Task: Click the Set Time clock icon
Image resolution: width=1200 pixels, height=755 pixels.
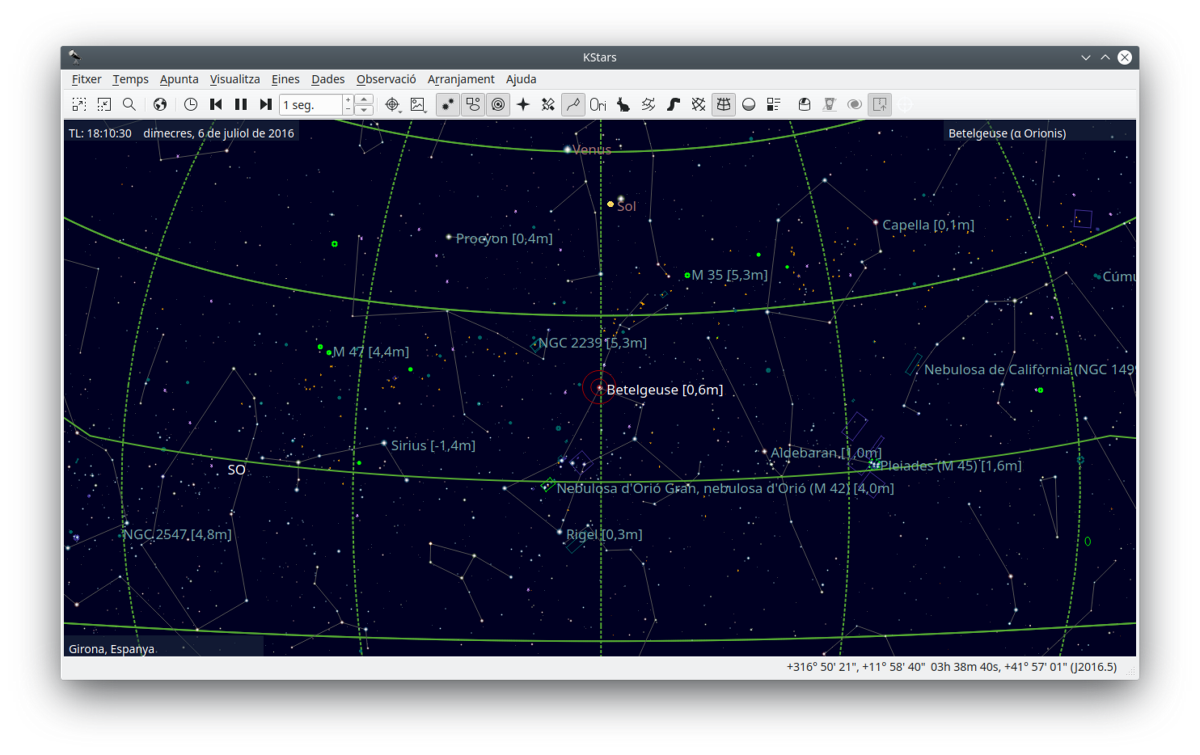Action: 191,104
